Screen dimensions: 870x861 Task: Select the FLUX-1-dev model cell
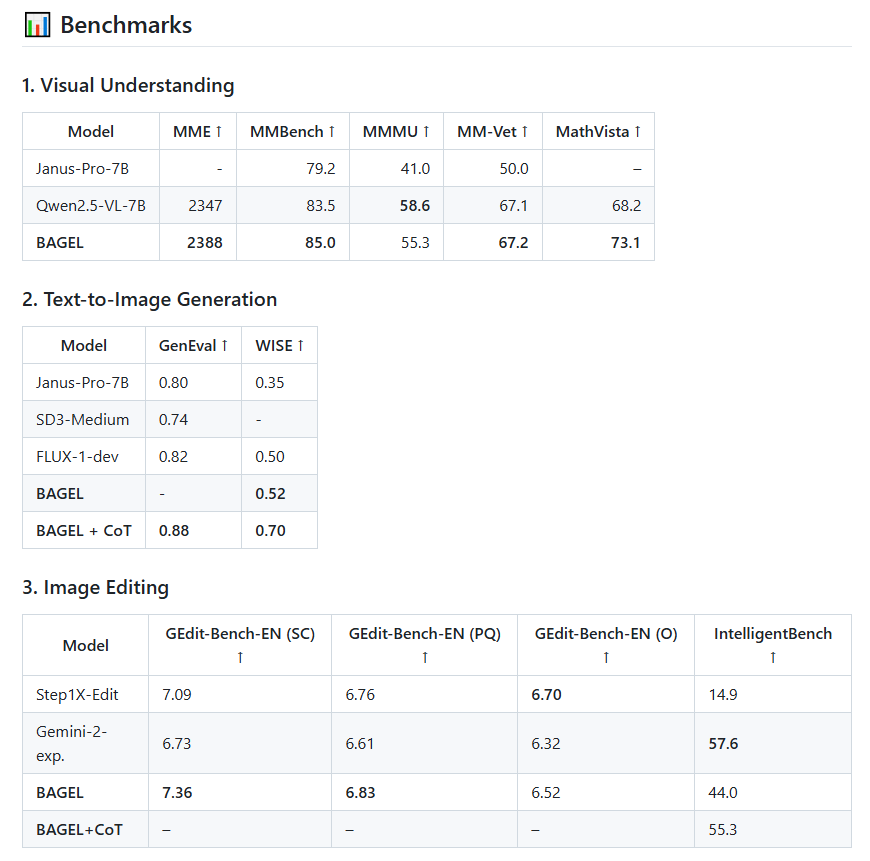[75, 456]
